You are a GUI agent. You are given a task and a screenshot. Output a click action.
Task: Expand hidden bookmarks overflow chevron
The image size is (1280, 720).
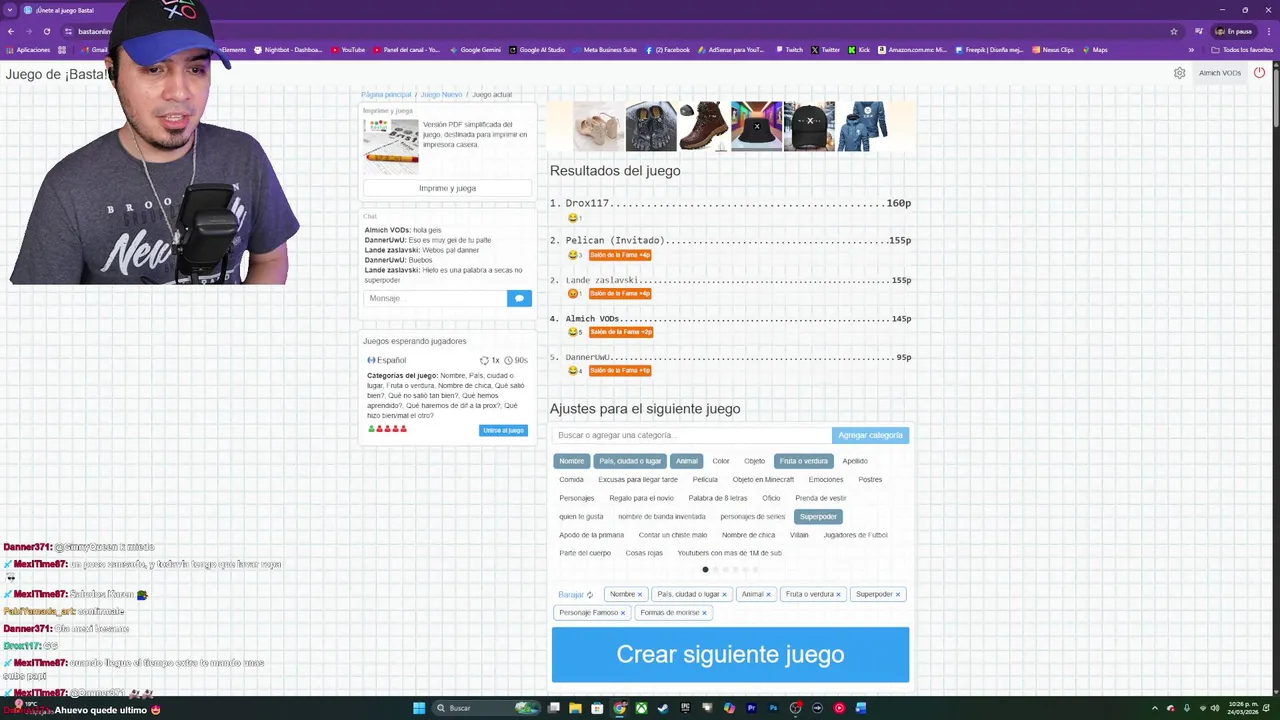tap(1191, 50)
